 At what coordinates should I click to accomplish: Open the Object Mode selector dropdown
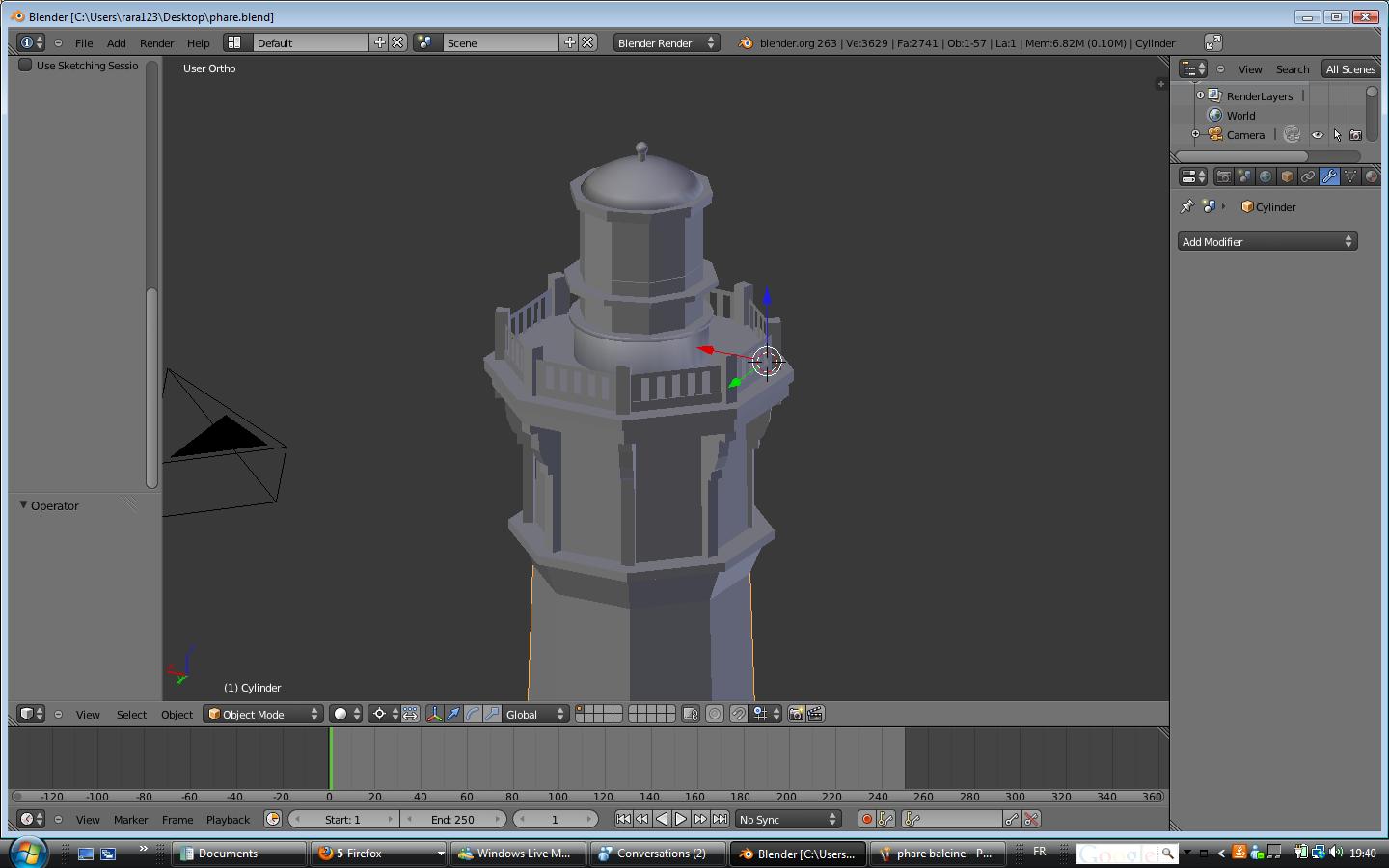[263, 715]
